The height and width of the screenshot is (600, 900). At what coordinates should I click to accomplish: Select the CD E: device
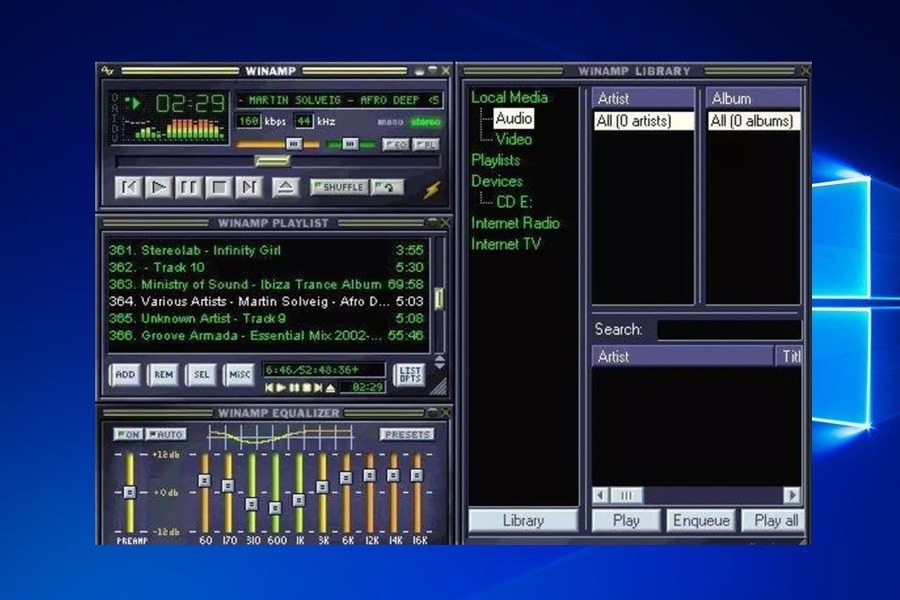[514, 202]
